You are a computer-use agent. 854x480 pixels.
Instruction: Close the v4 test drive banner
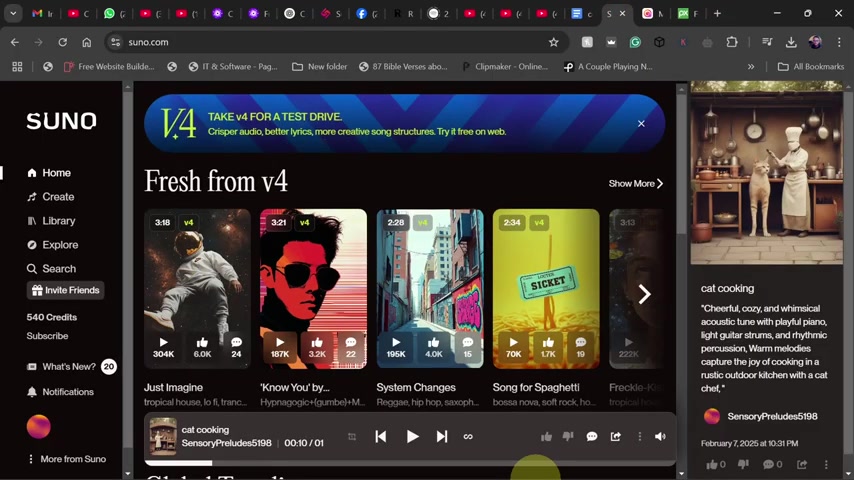[641, 124]
